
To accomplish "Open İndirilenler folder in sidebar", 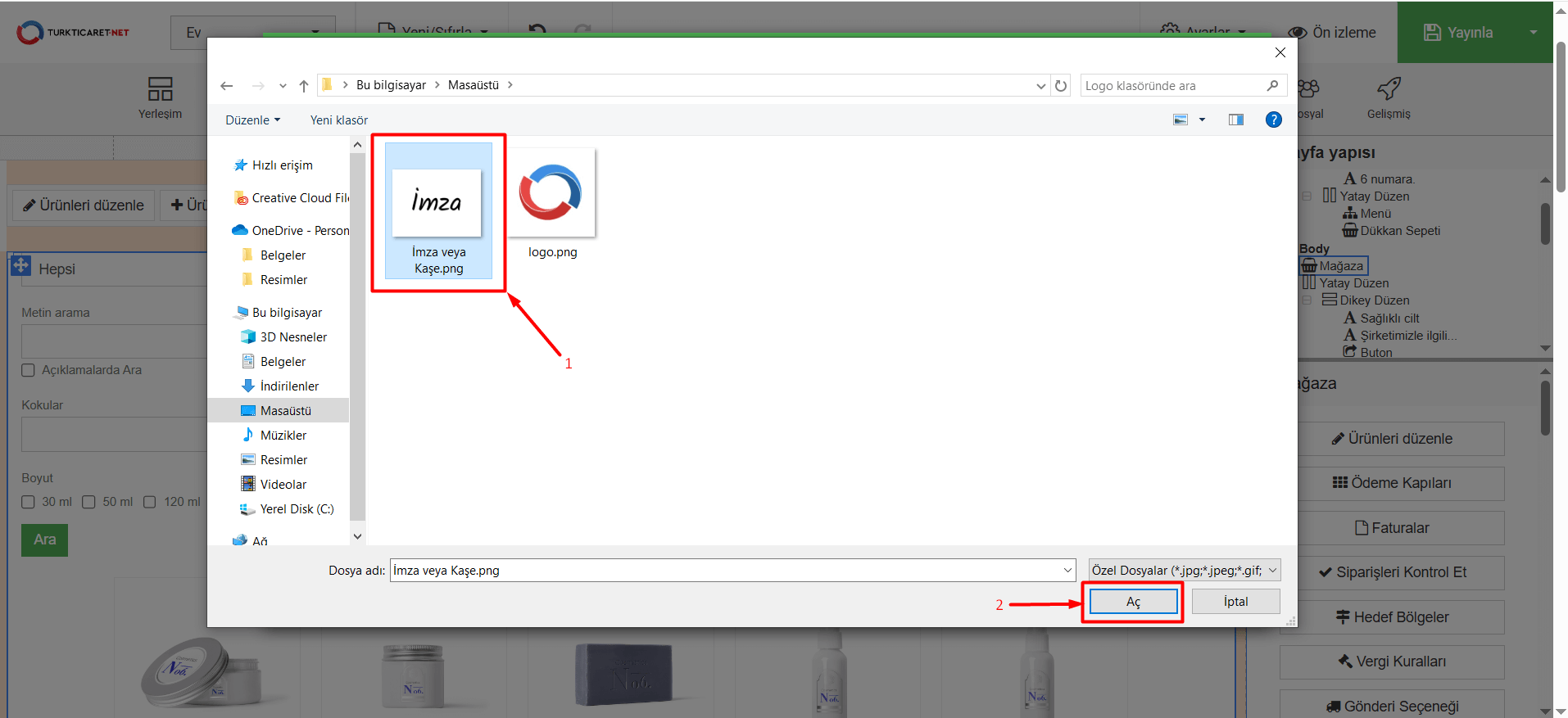I will point(288,386).
